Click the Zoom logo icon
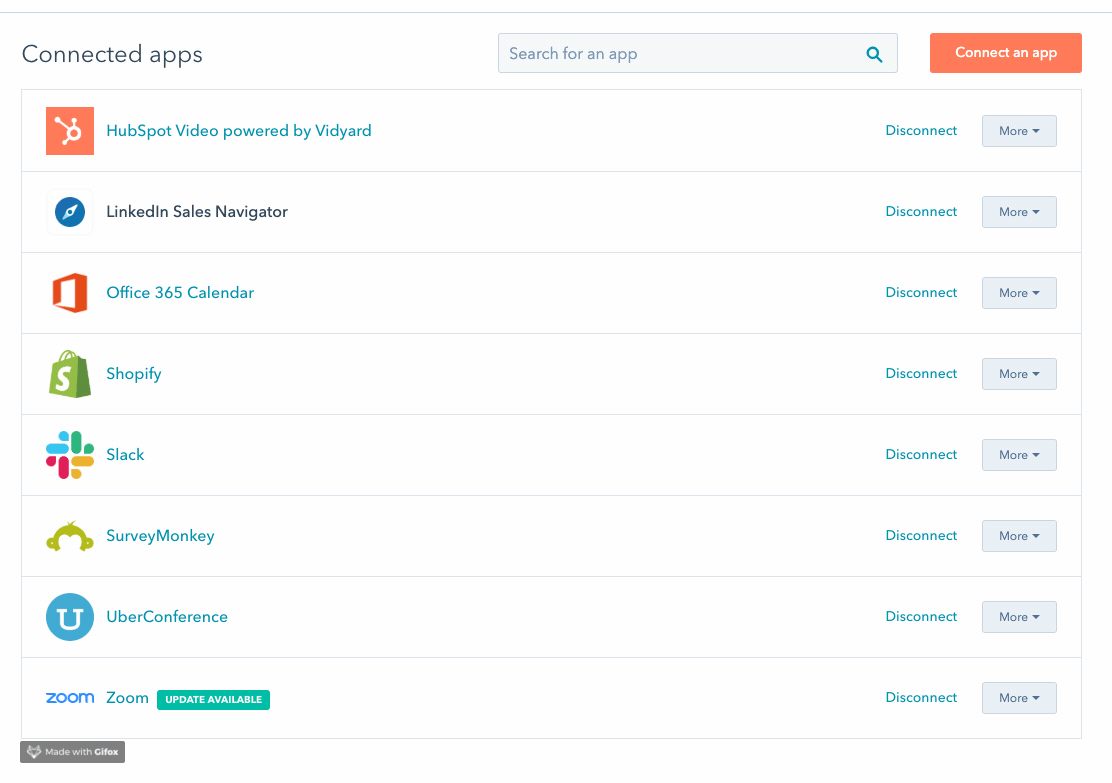 pyautogui.click(x=70, y=698)
